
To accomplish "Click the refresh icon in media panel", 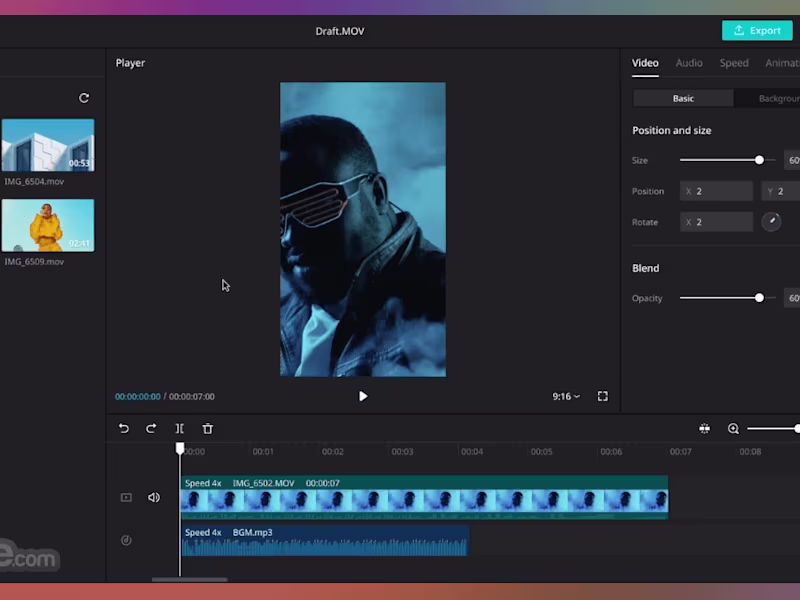I will 84,98.
